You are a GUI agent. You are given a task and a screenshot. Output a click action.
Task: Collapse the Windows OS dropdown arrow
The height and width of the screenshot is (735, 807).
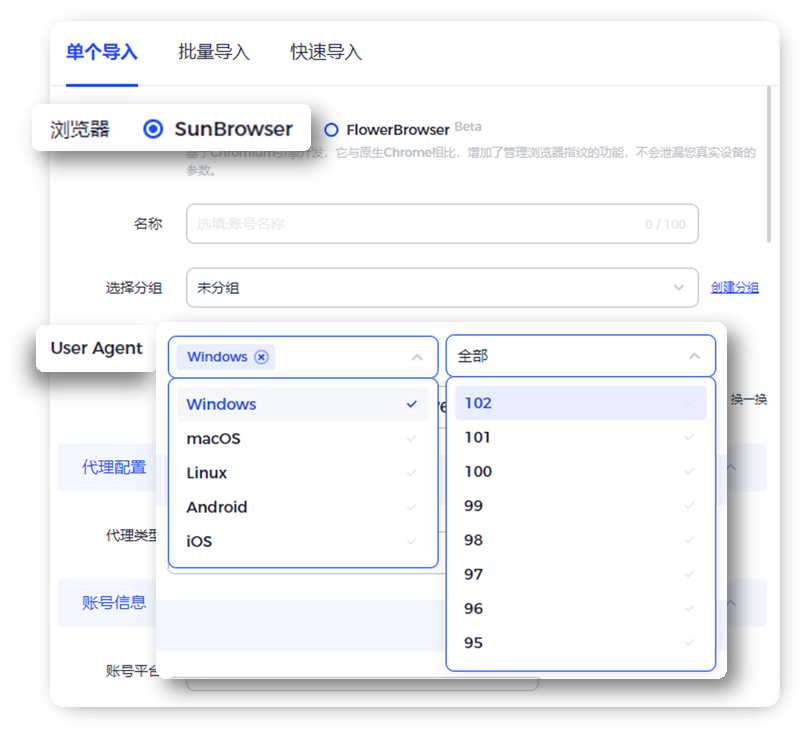pyautogui.click(x=417, y=357)
